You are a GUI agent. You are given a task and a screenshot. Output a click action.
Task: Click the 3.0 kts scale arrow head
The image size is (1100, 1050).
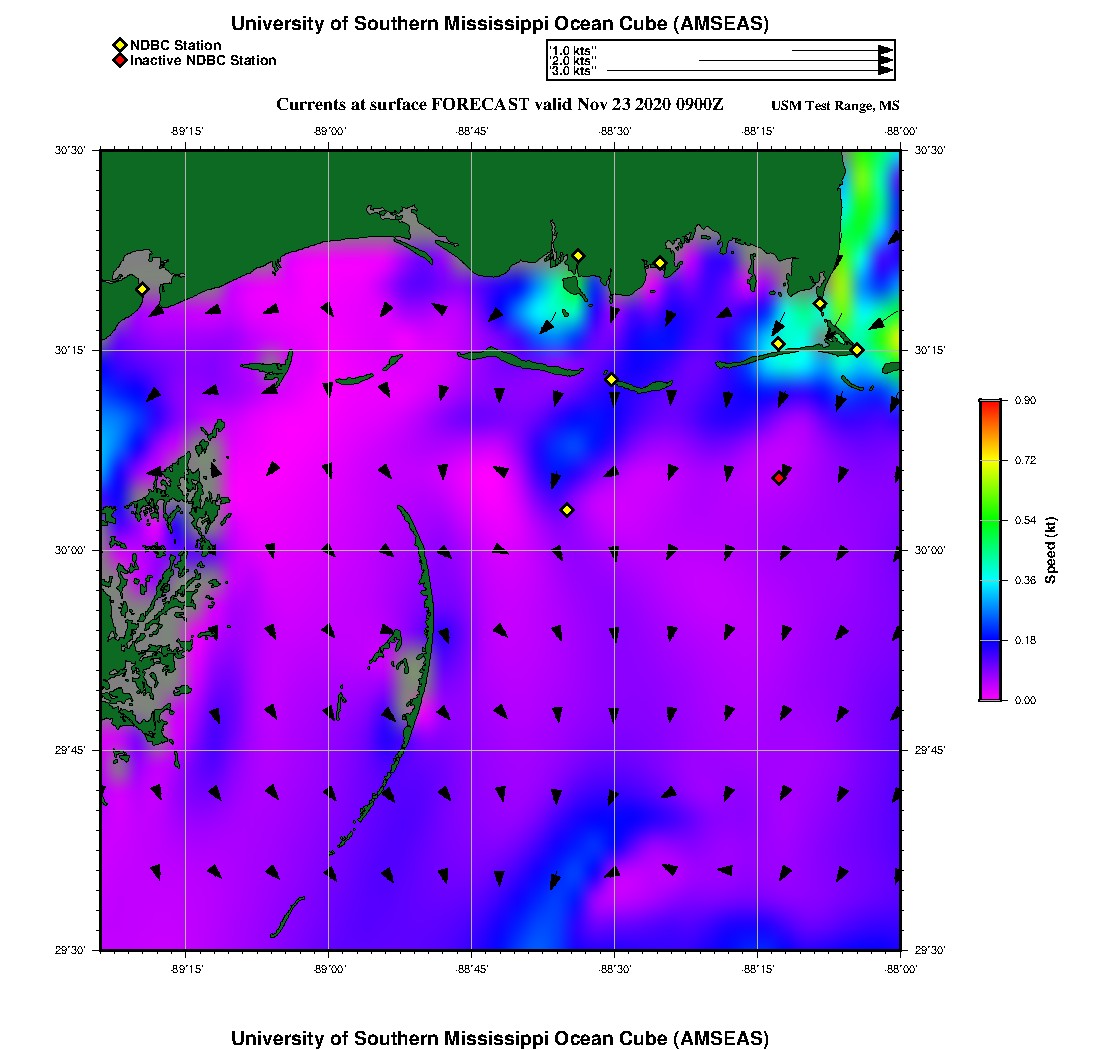(x=885, y=71)
